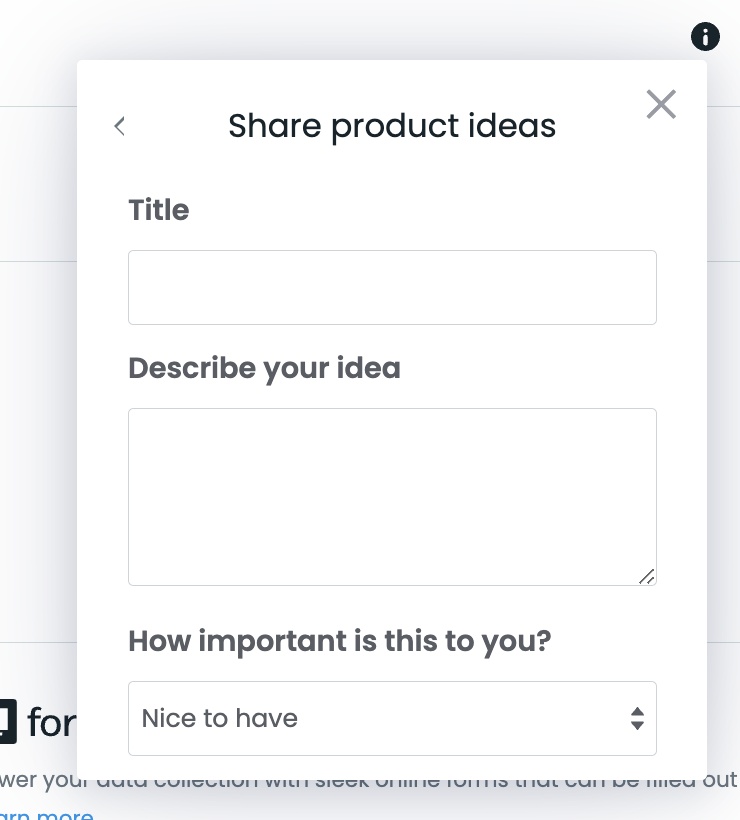Click the "How important is this to you?" label

click(340, 640)
